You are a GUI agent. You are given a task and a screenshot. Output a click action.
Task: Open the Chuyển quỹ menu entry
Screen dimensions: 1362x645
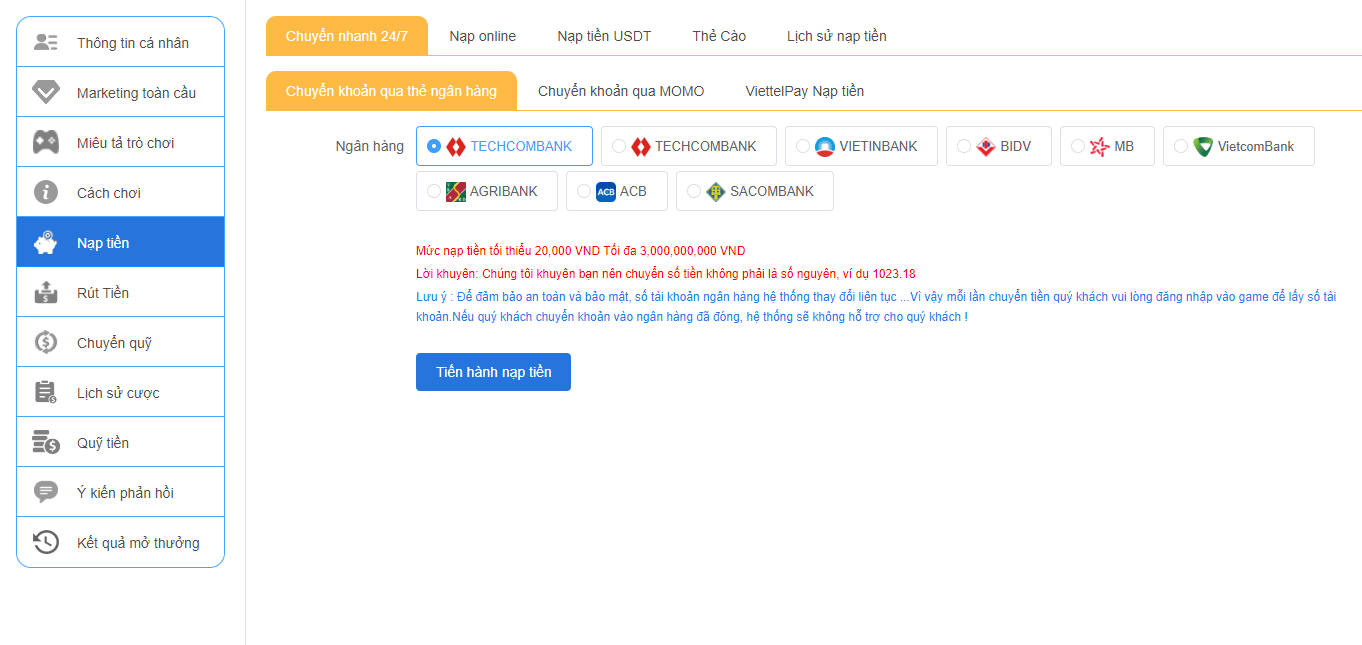[120, 342]
